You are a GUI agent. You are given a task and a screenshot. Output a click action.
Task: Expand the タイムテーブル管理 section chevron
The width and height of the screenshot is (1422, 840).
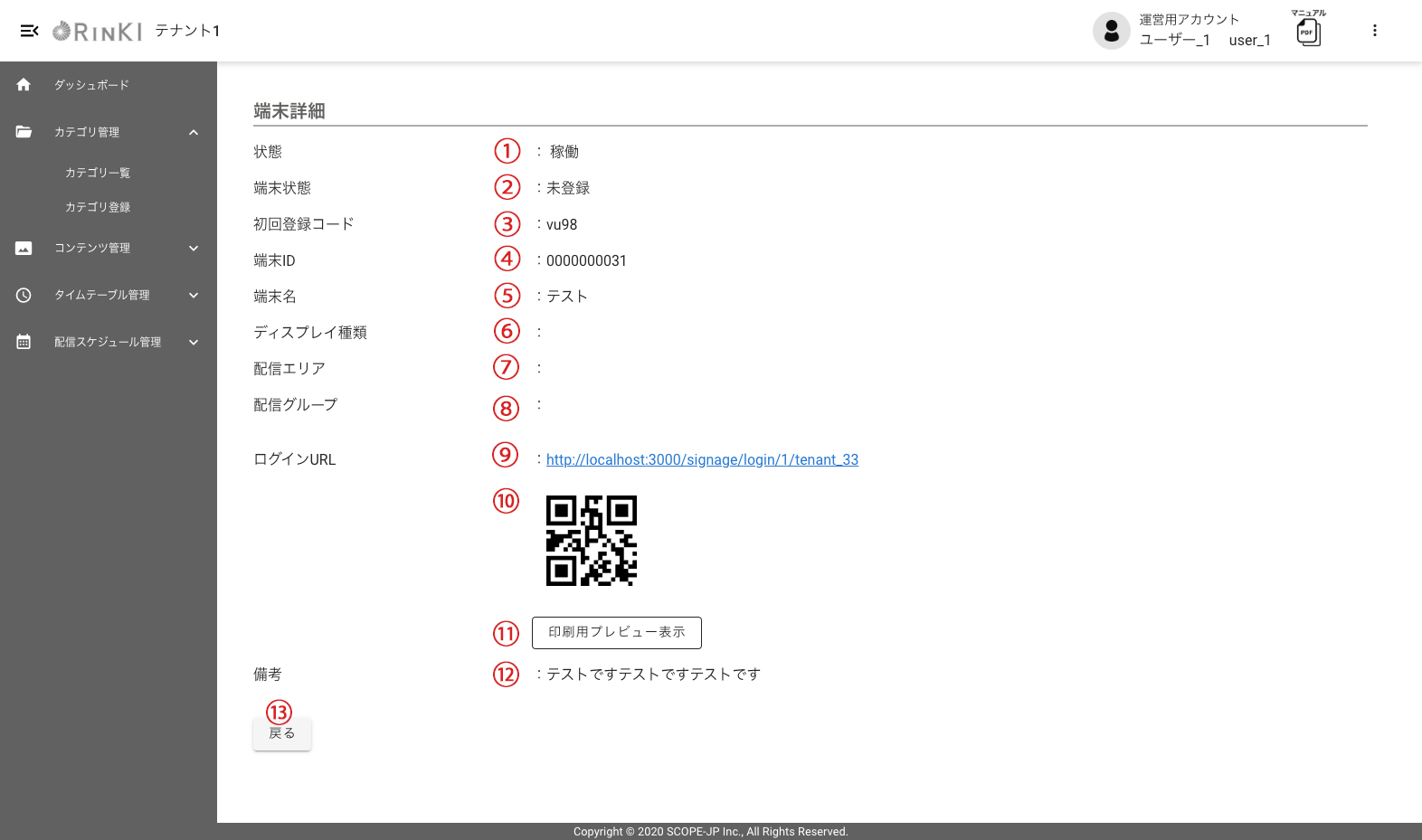point(194,295)
